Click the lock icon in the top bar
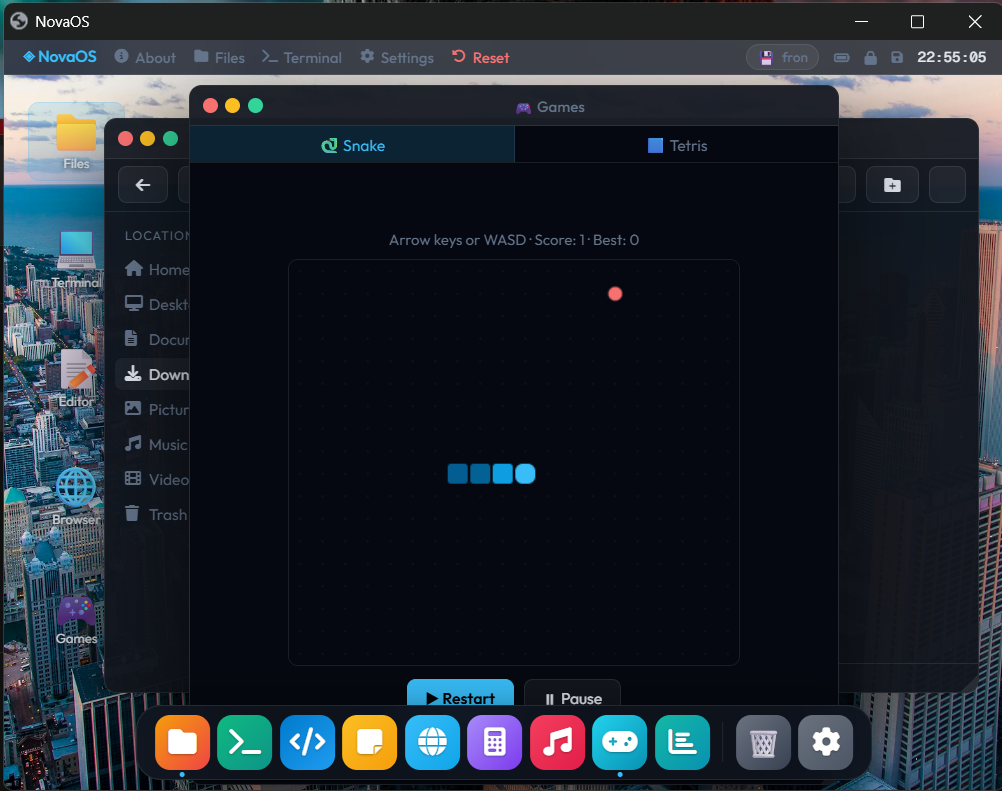Viewport: 1002px width, 791px height. coord(870,58)
